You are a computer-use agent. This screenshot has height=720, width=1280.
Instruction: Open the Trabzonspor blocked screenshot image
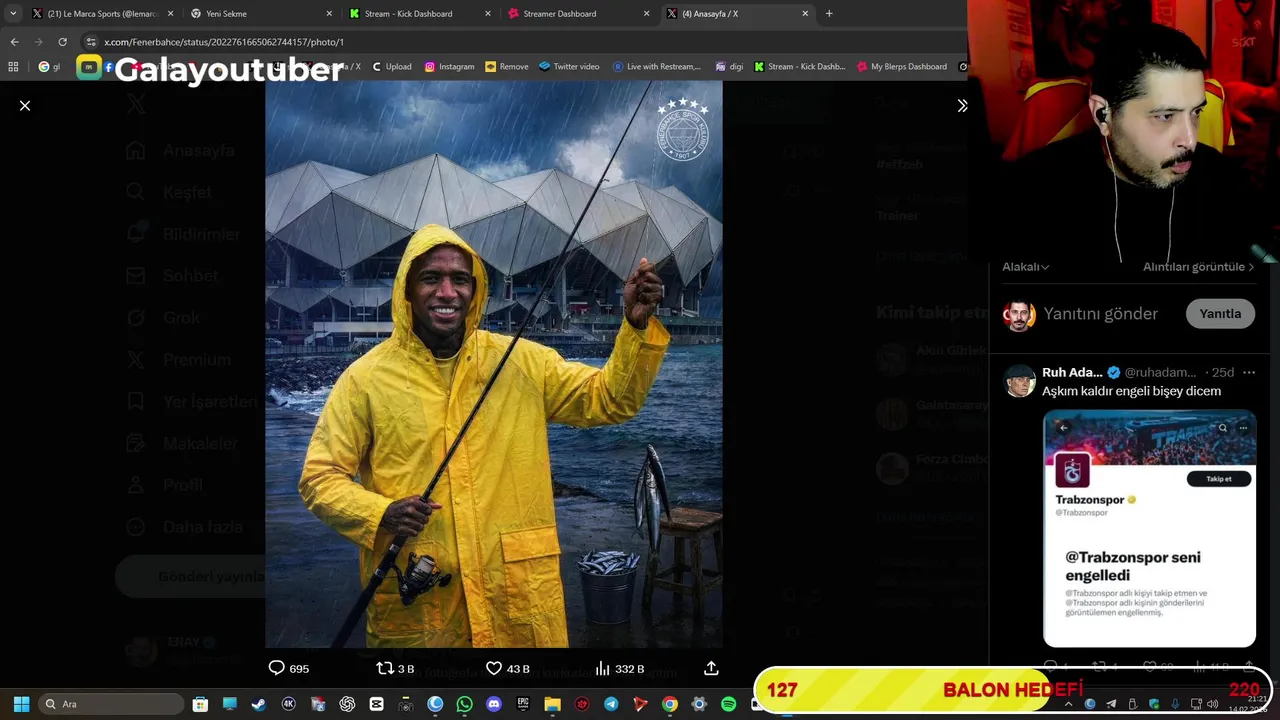point(1149,528)
